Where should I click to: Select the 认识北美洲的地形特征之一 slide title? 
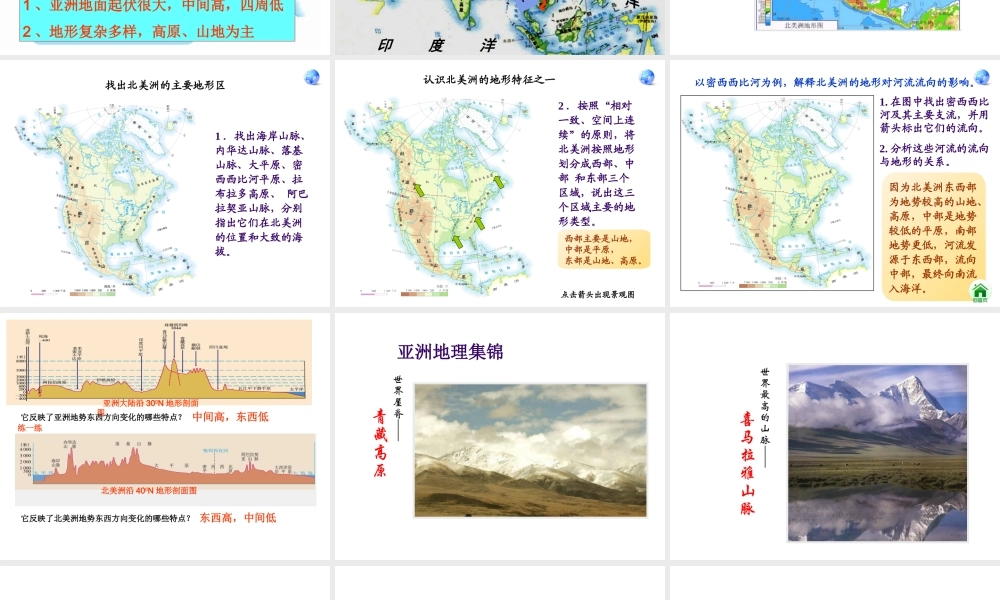tap(489, 80)
